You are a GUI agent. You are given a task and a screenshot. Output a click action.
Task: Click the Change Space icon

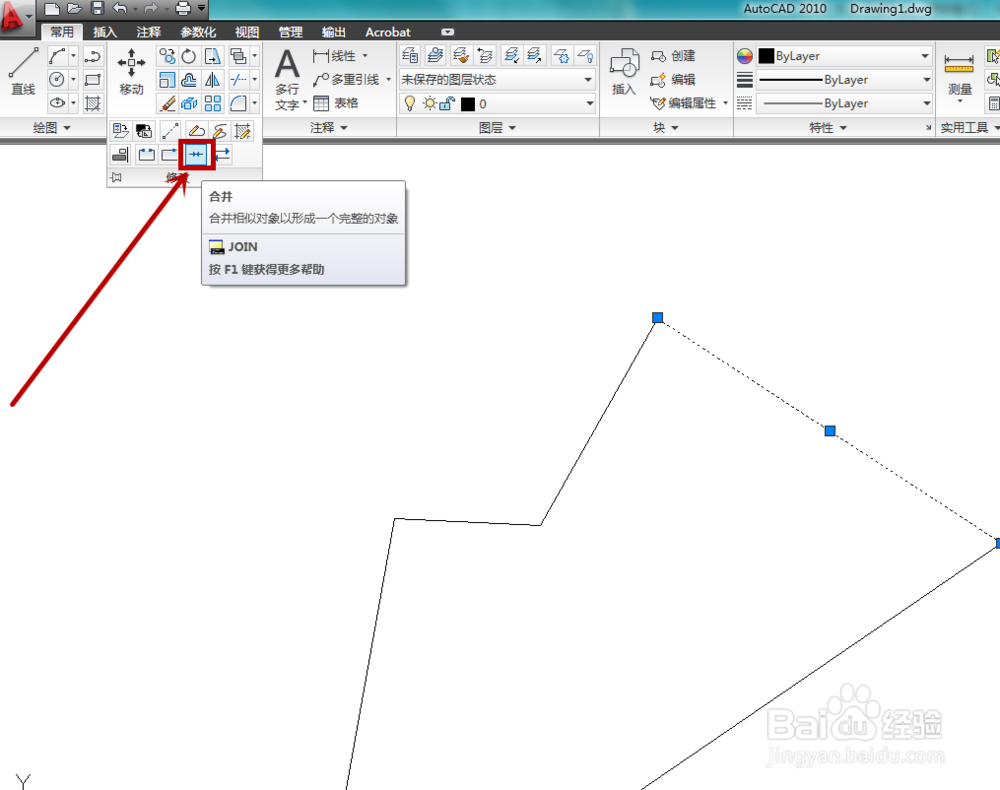point(144,131)
